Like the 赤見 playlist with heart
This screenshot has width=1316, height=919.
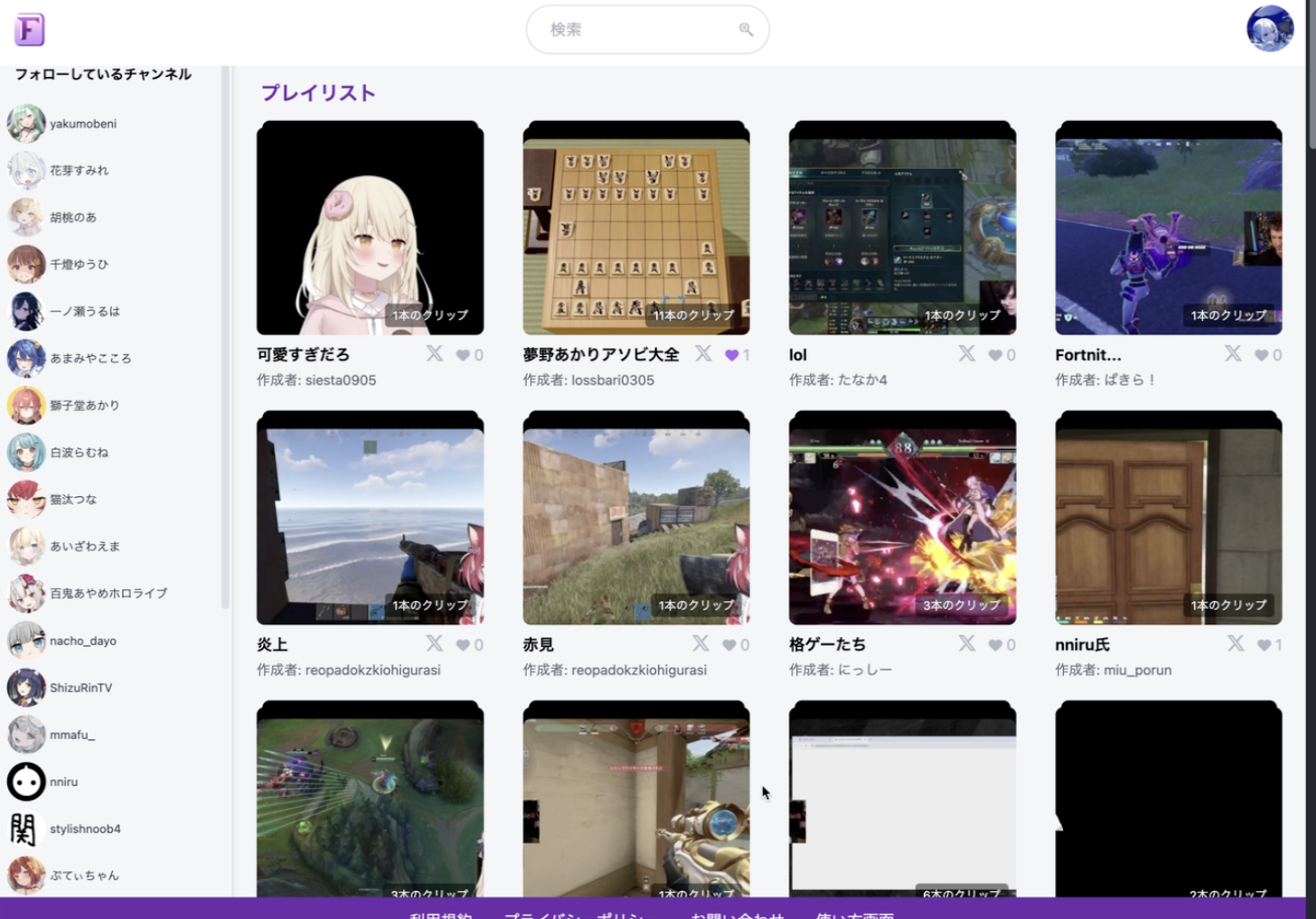(x=729, y=645)
